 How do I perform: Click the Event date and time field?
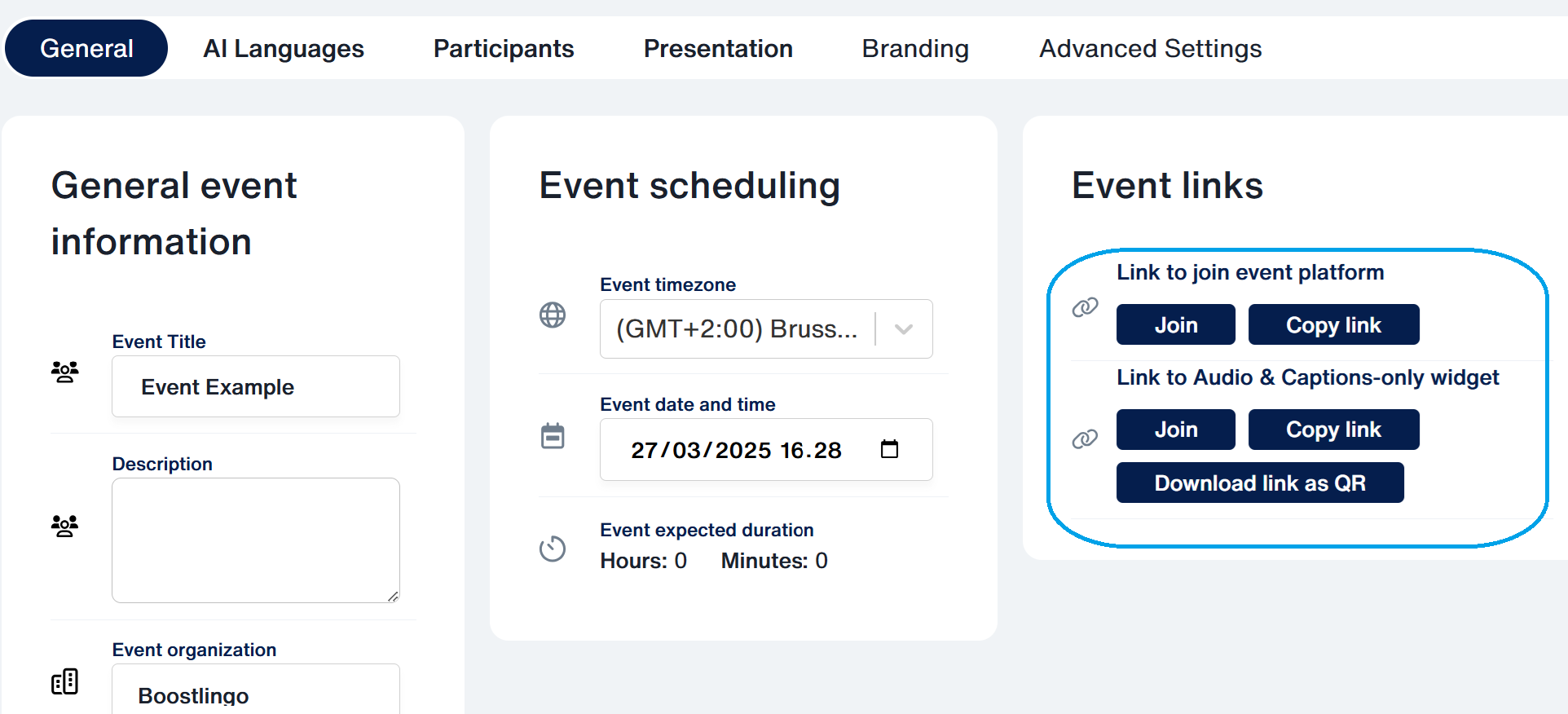(766, 449)
